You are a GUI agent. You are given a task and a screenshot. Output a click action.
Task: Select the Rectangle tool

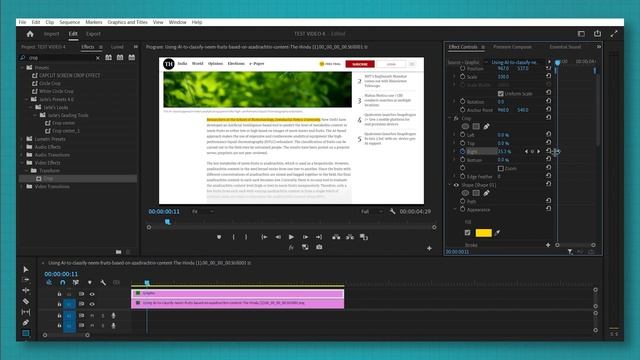[26, 333]
